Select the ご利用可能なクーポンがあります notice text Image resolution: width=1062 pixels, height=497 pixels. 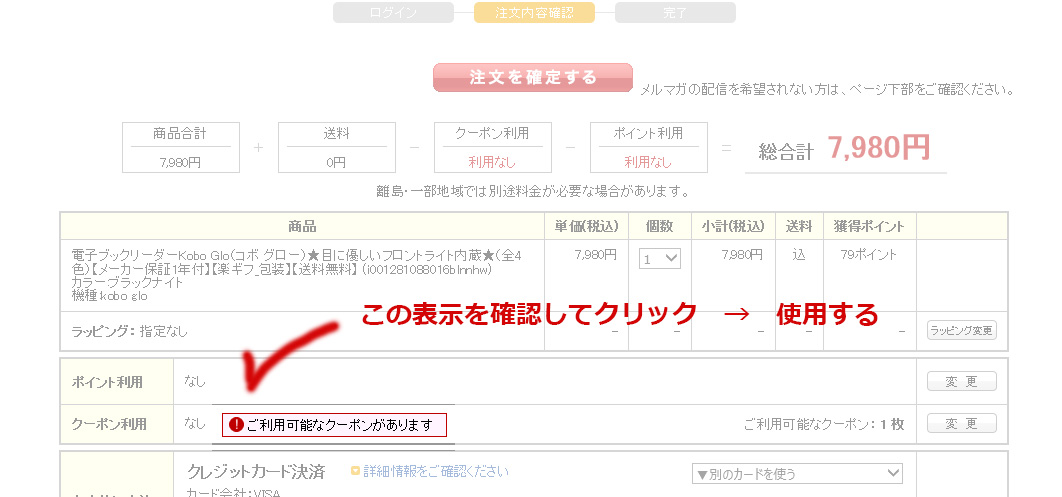pyautogui.click(x=339, y=425)
